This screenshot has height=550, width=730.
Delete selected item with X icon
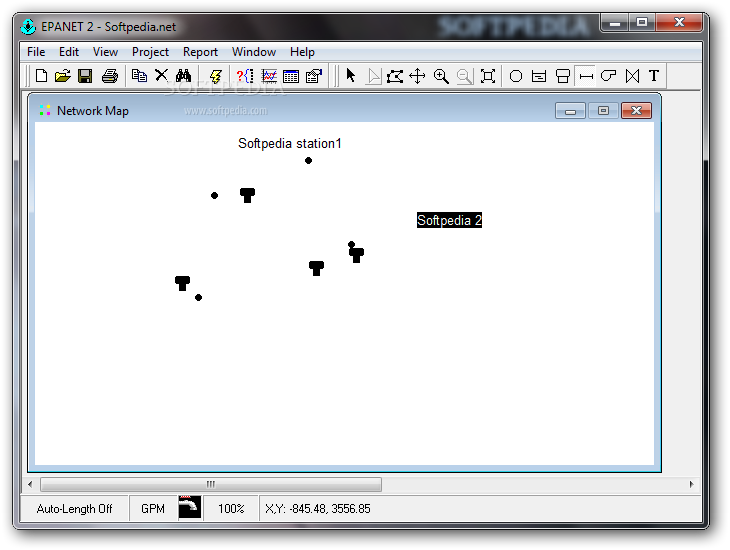(x=161, y=75)
